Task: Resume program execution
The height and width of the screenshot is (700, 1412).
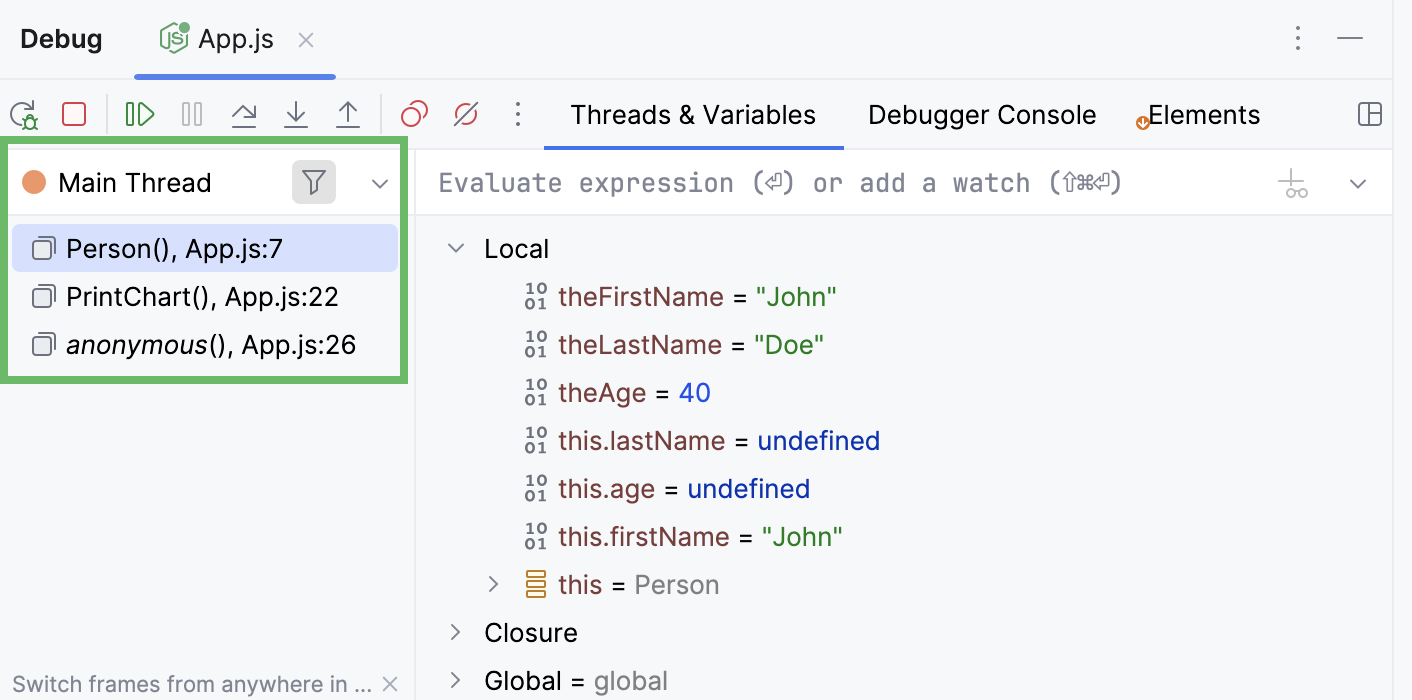Action: click(x=140, y=115)
